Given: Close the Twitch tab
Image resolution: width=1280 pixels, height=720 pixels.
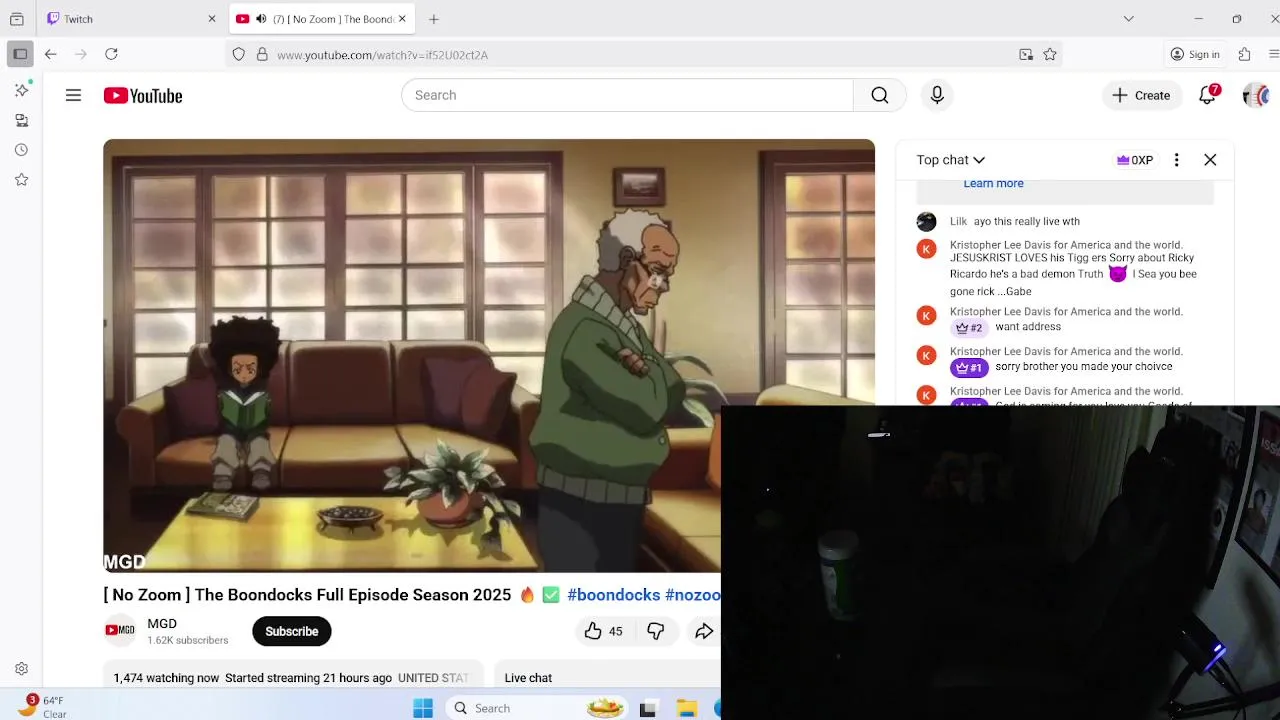Looking at the screenshot, I should coord(211,19).
